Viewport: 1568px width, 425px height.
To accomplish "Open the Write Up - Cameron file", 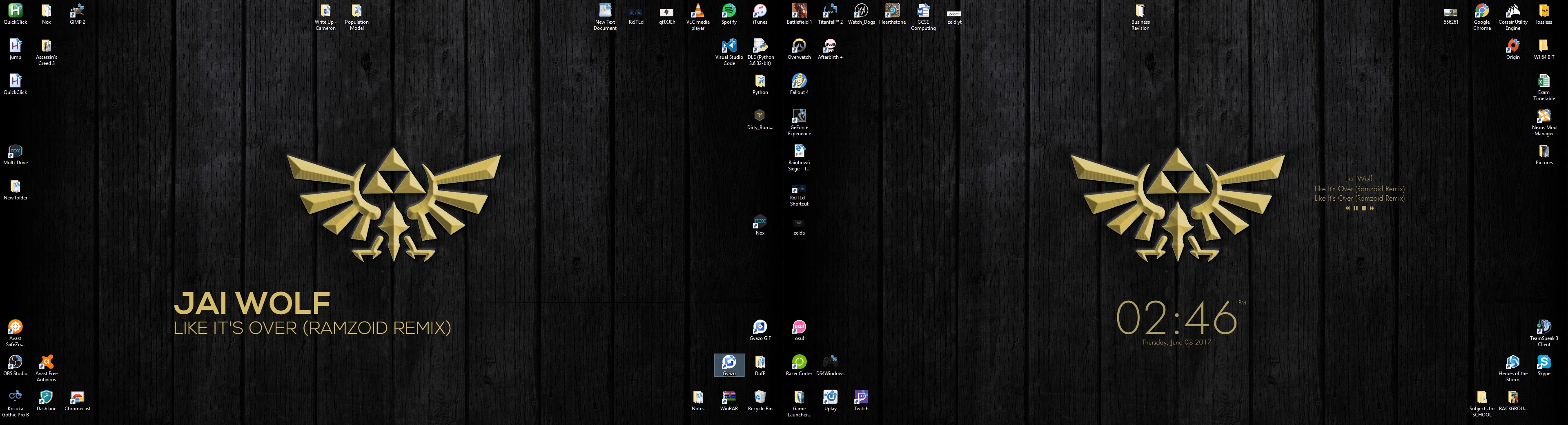I will click(326, 17).
